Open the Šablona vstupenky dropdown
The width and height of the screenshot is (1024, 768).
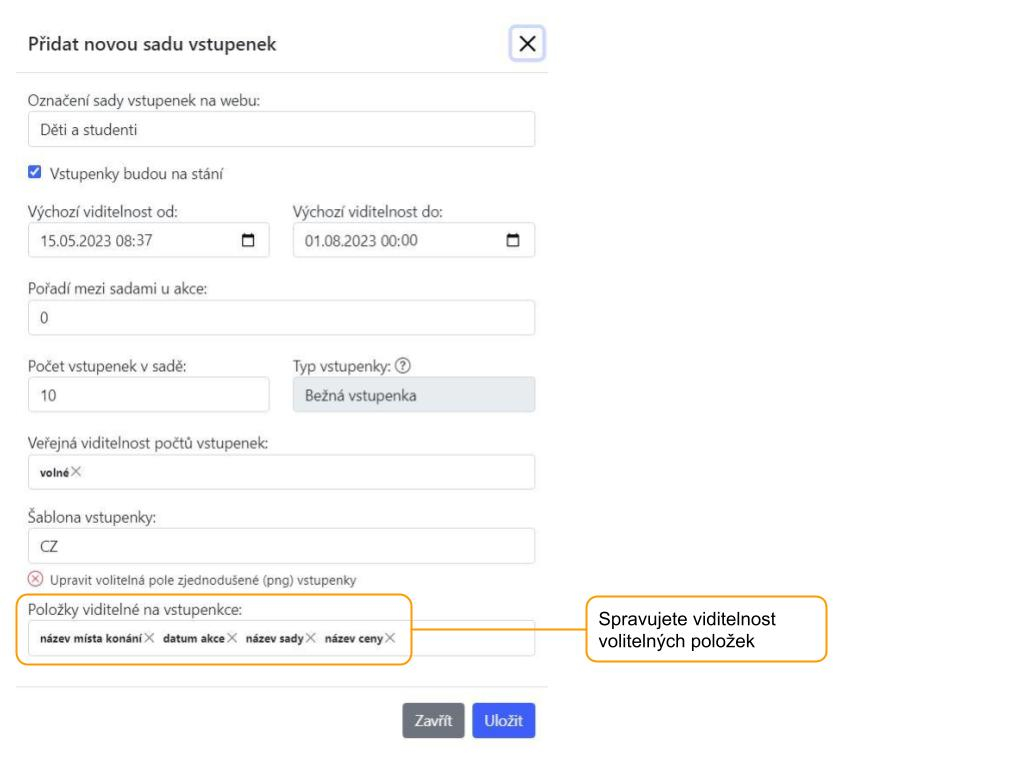tap(281, 546)
